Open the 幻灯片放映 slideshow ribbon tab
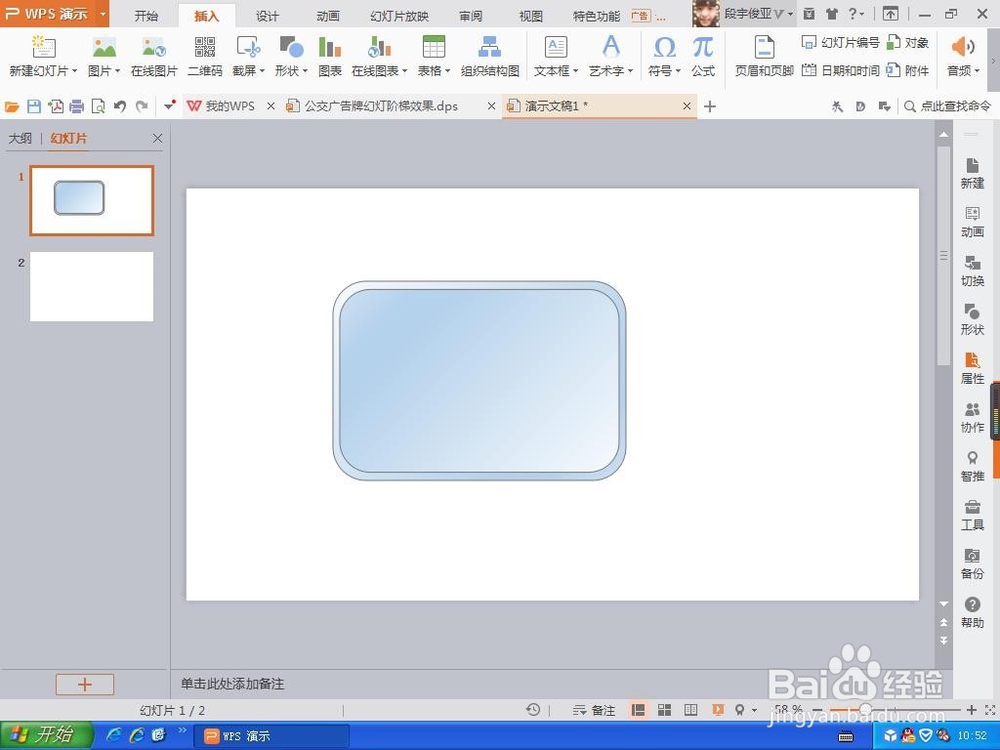 tap(399, 16)
